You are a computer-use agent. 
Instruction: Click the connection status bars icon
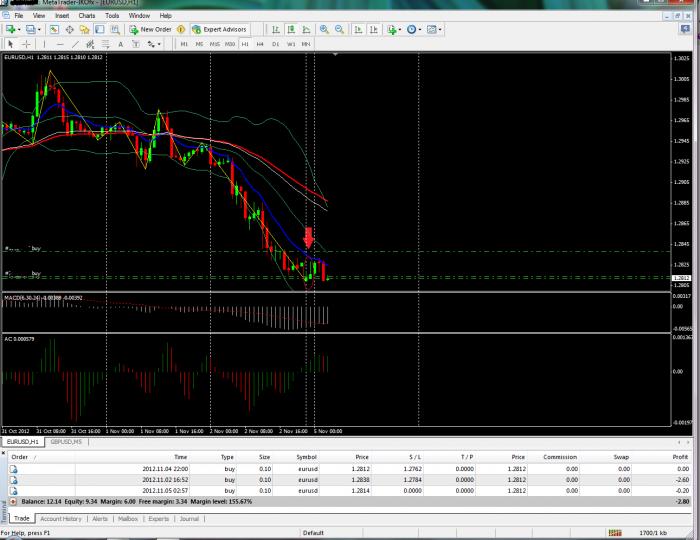(615, 533)
